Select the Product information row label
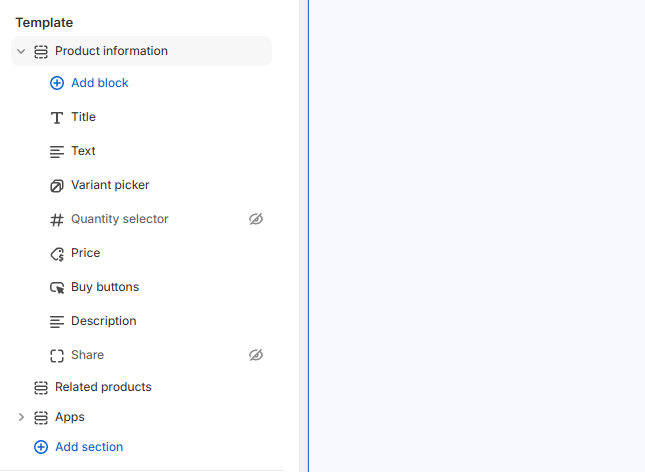This screenshot has height=472, width=645. pos(111,51)
